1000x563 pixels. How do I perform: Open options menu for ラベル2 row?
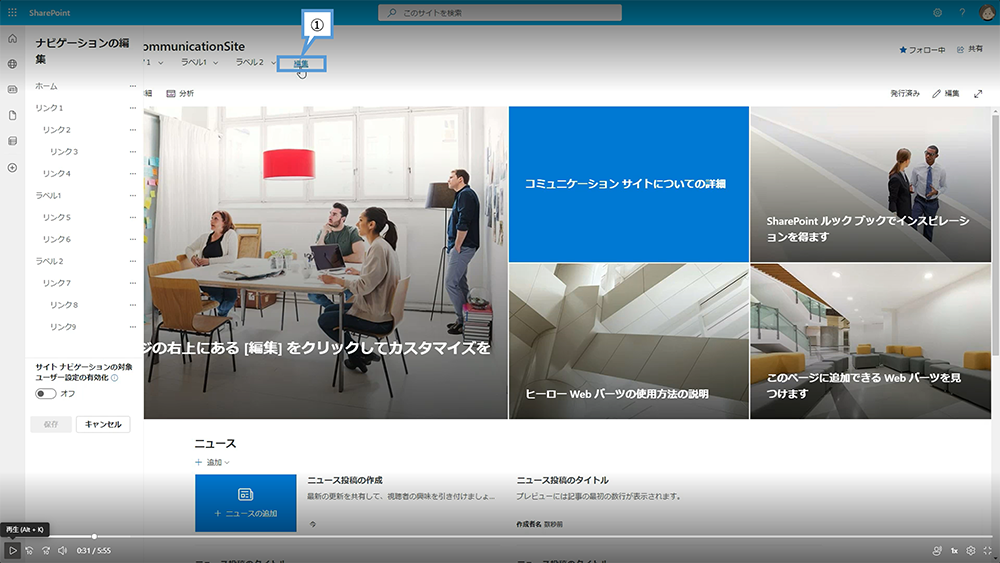133,261
